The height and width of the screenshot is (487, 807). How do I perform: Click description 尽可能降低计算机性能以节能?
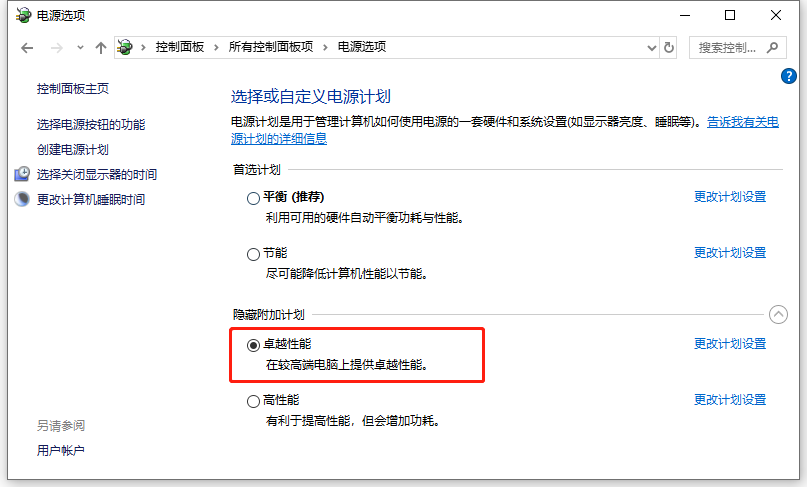coord(347,274)
